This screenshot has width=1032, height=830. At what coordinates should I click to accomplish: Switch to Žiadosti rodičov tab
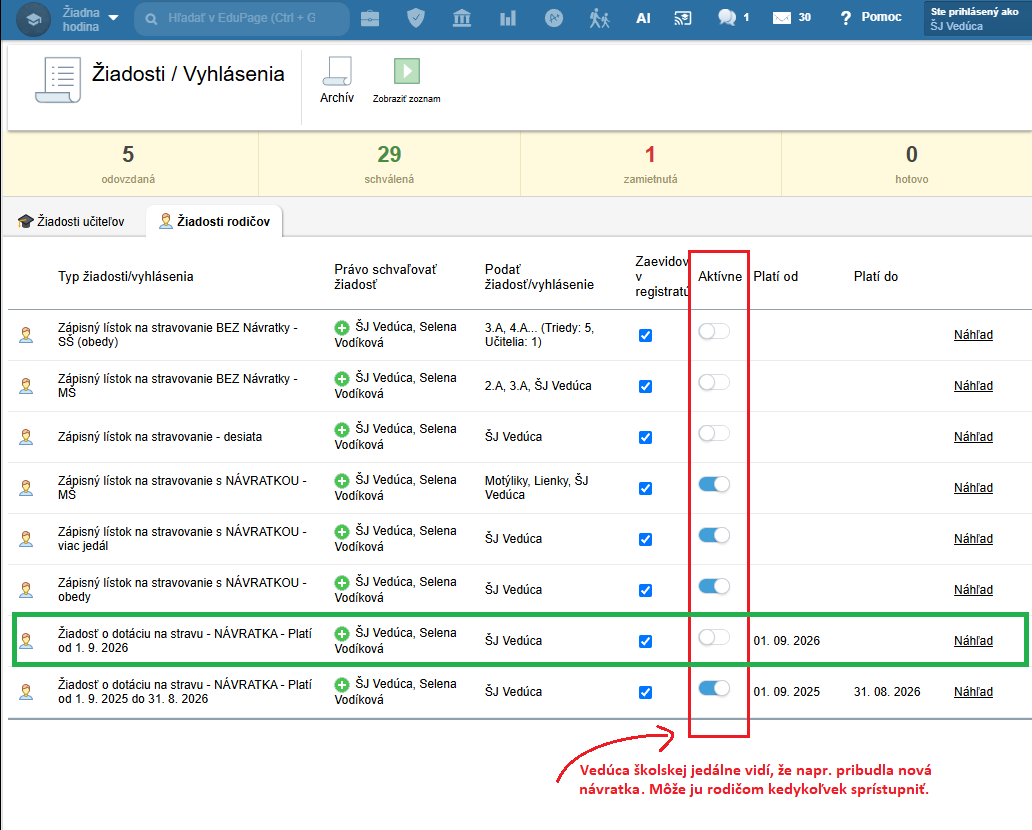[215, 221]
